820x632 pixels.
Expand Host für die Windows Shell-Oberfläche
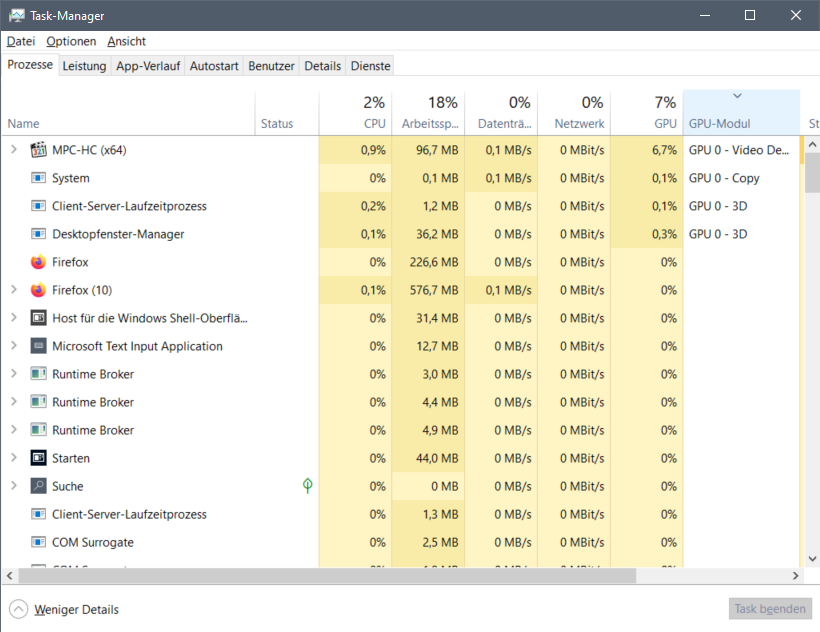coord(14,317)
